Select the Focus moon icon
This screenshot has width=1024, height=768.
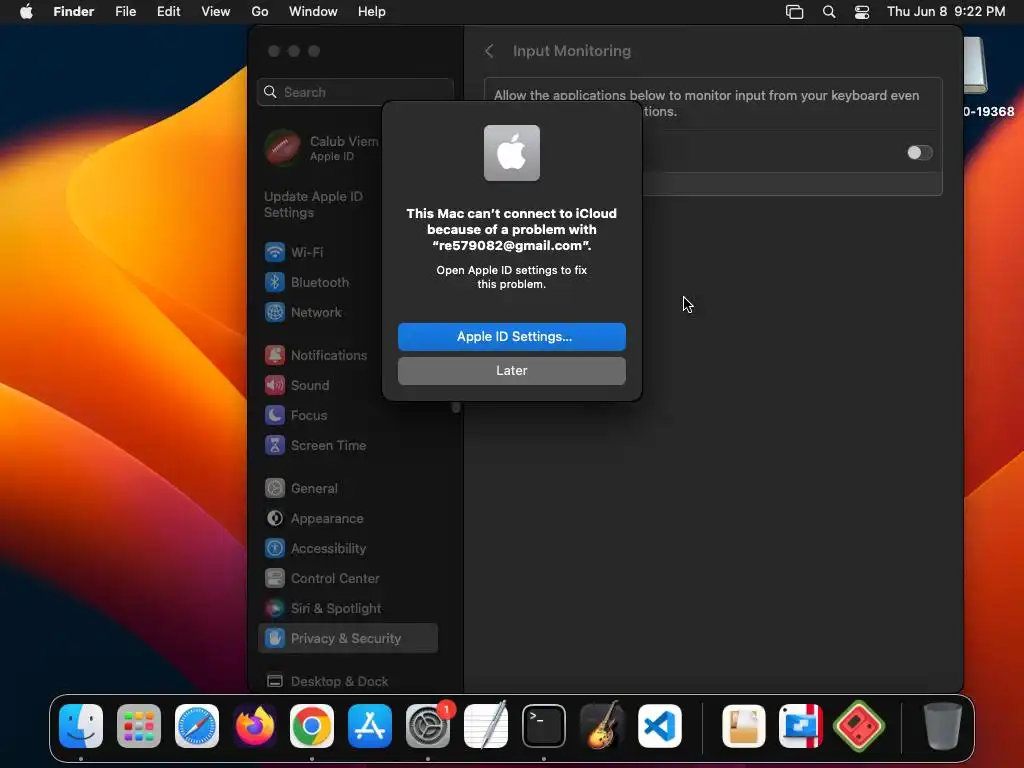275,415
